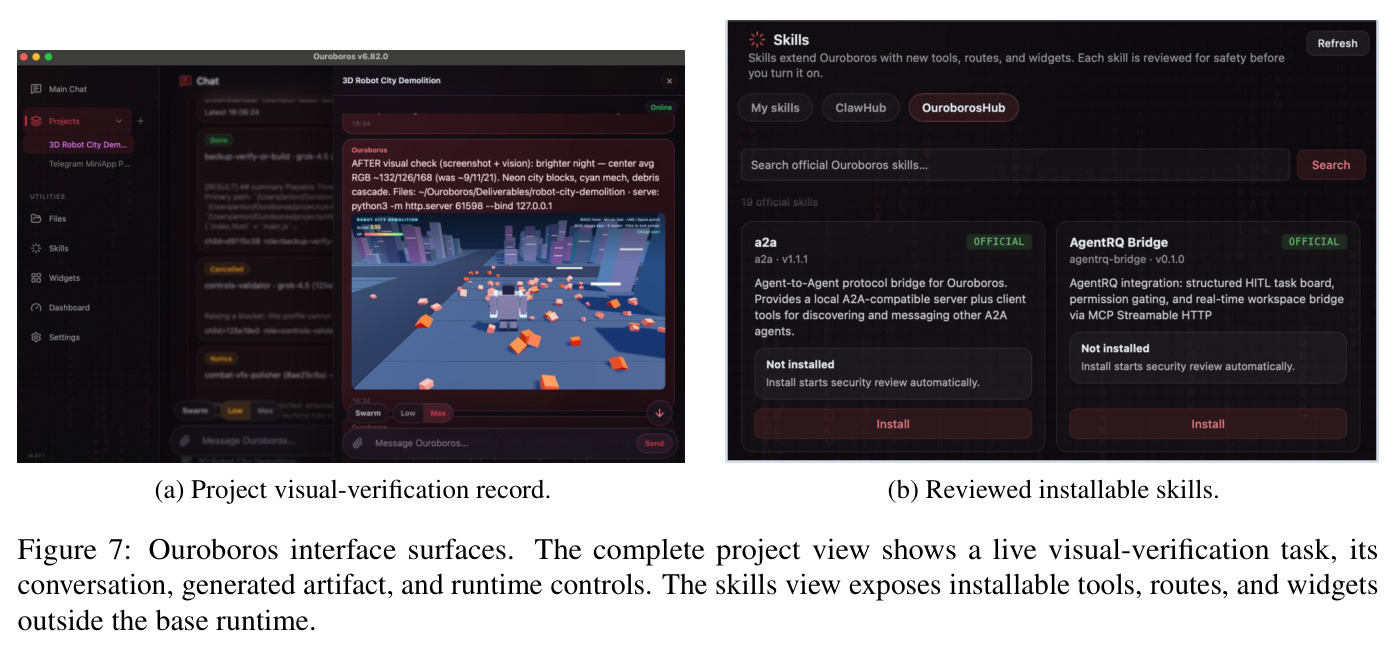The image size is (1394, 653).
Task: Install the a2a skill
Action: pos(893,424)
